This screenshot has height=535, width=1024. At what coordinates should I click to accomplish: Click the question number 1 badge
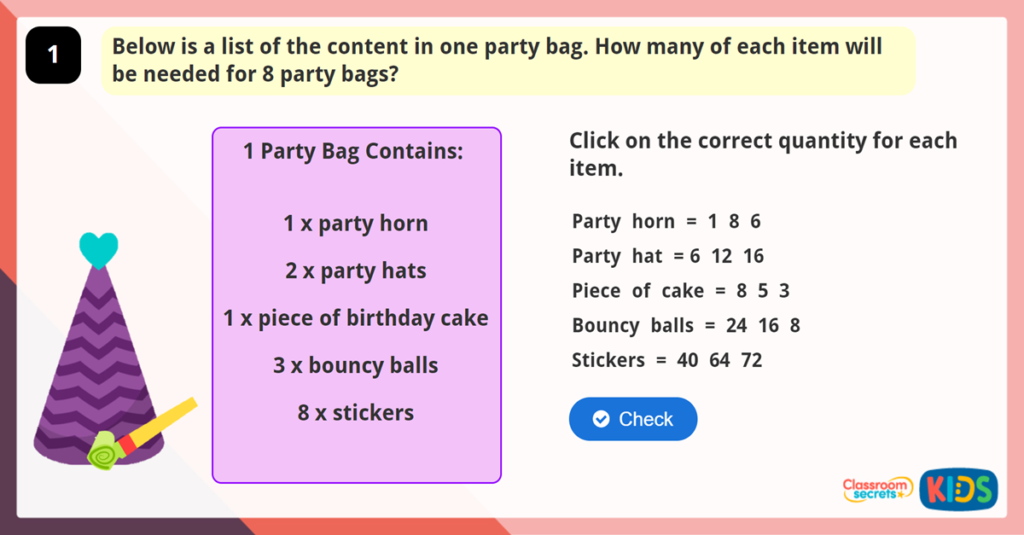pos(53,56)
